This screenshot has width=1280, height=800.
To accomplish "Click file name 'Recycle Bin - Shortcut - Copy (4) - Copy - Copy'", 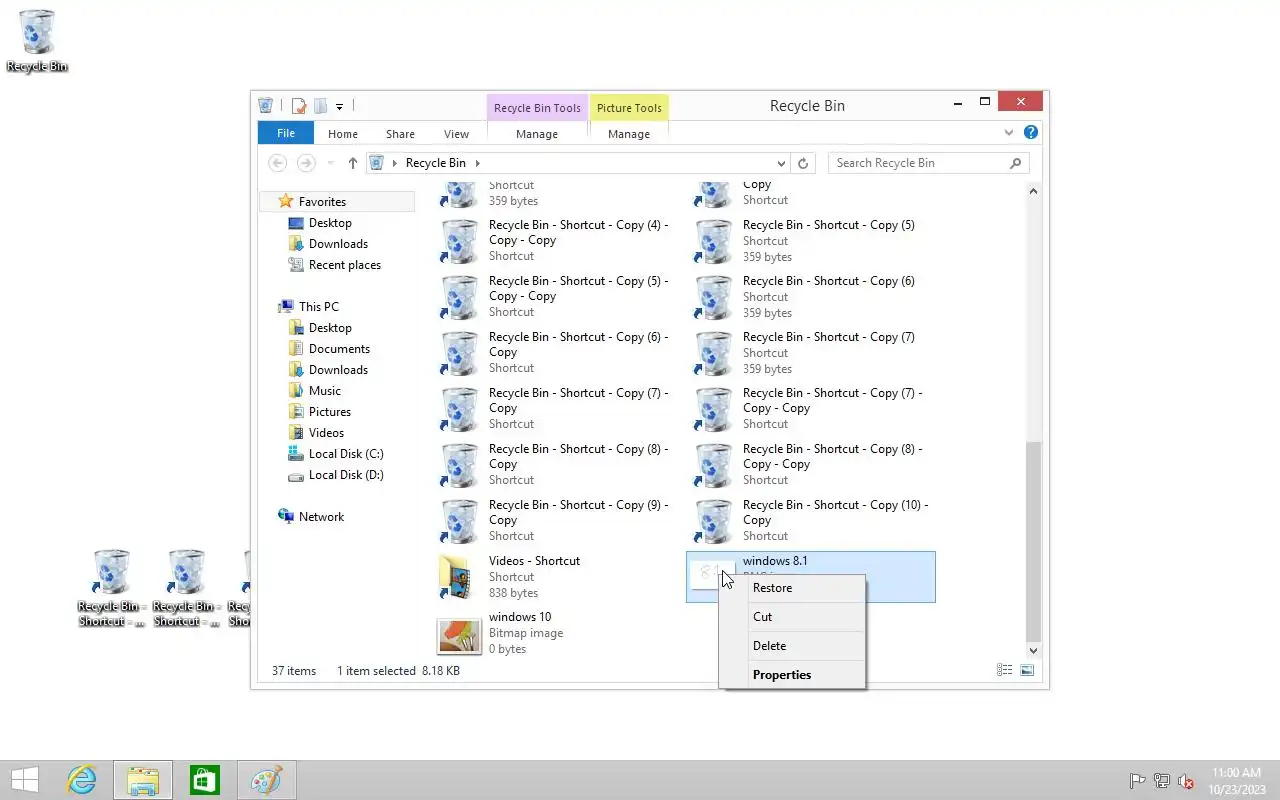I will pyautogui.click(x=578, y=233).
